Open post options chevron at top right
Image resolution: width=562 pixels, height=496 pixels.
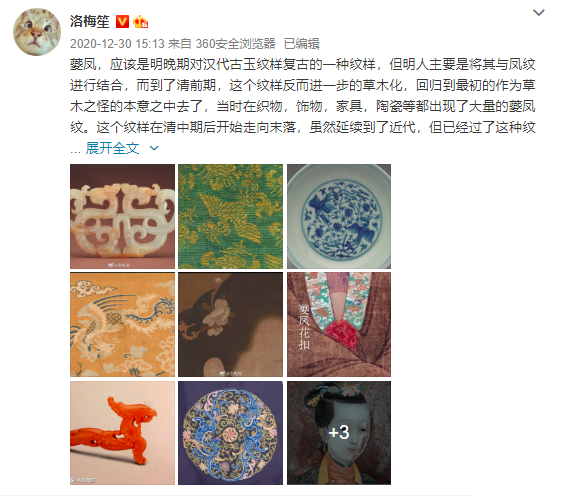(539, 13)
